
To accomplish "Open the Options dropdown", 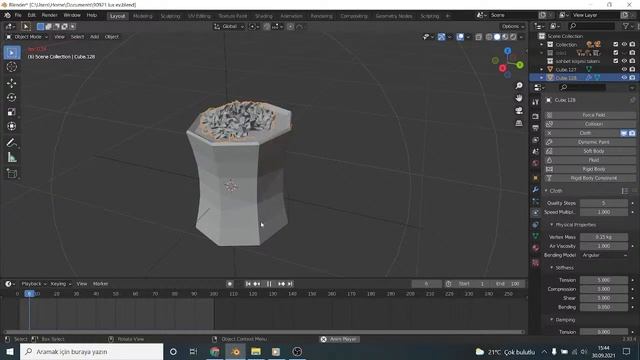I will tap(513, 27).
